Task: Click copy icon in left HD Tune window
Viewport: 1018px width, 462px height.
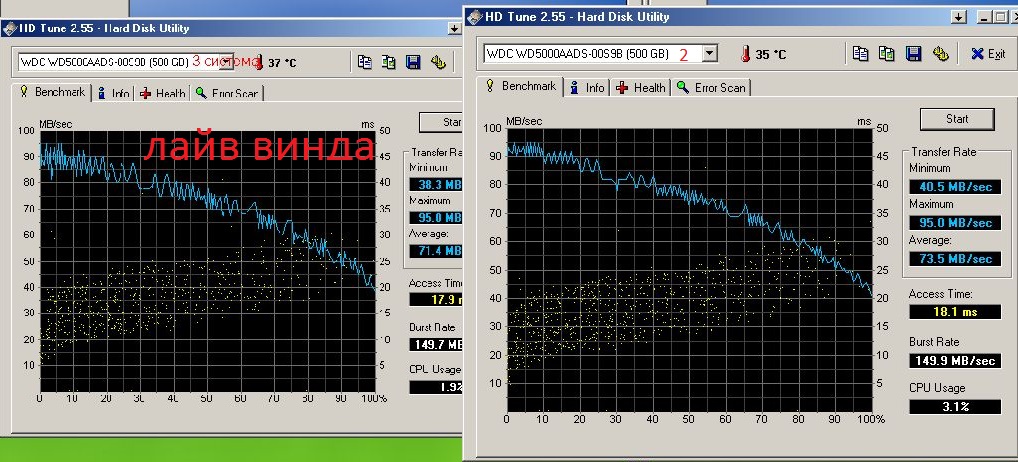Action: click(365, 62)
